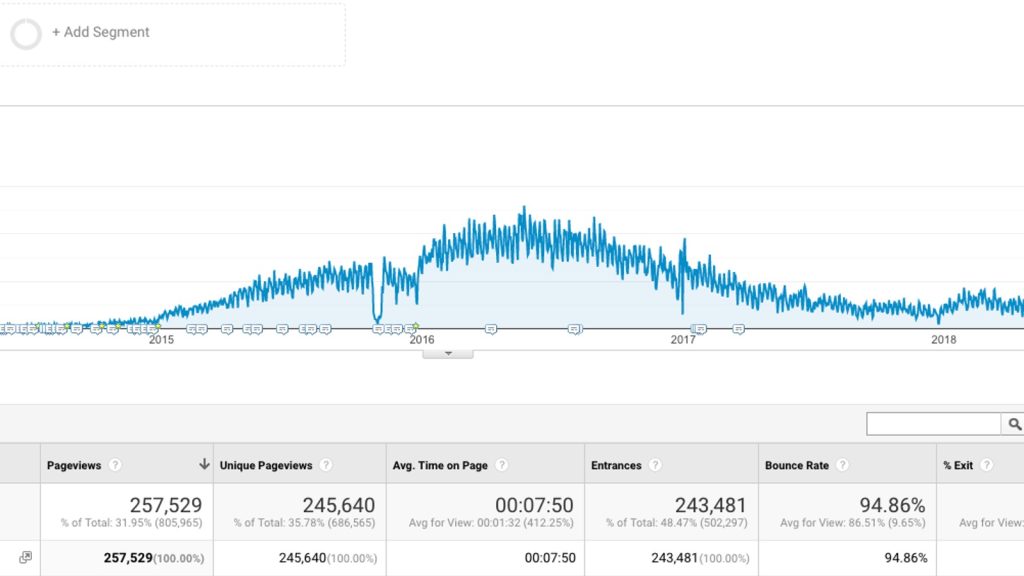This screenshot has height=576, width=1024.
Task: Open page in new window icon in first row
Action: 25,558
